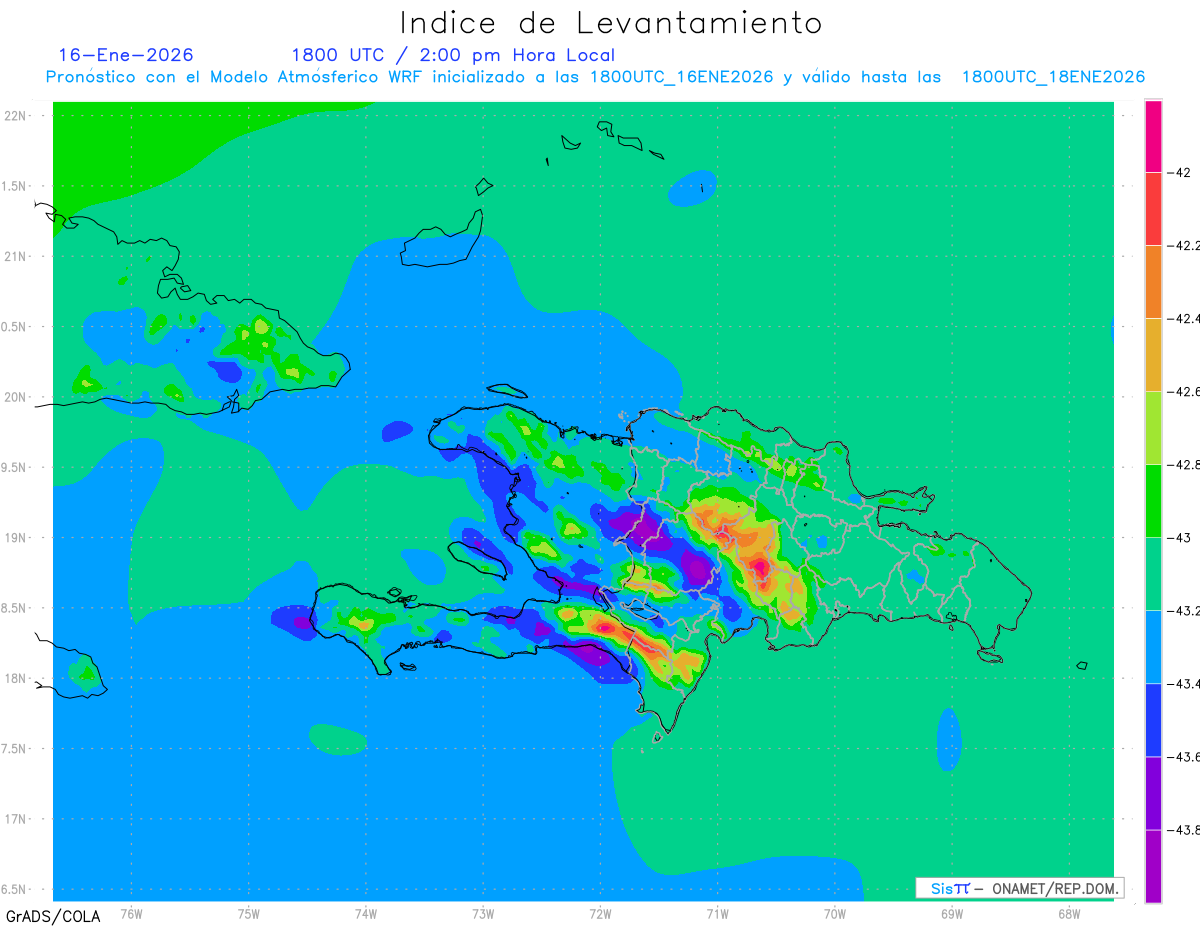Select the bright green swatch between -42.8 and -43

(1153, 501)
